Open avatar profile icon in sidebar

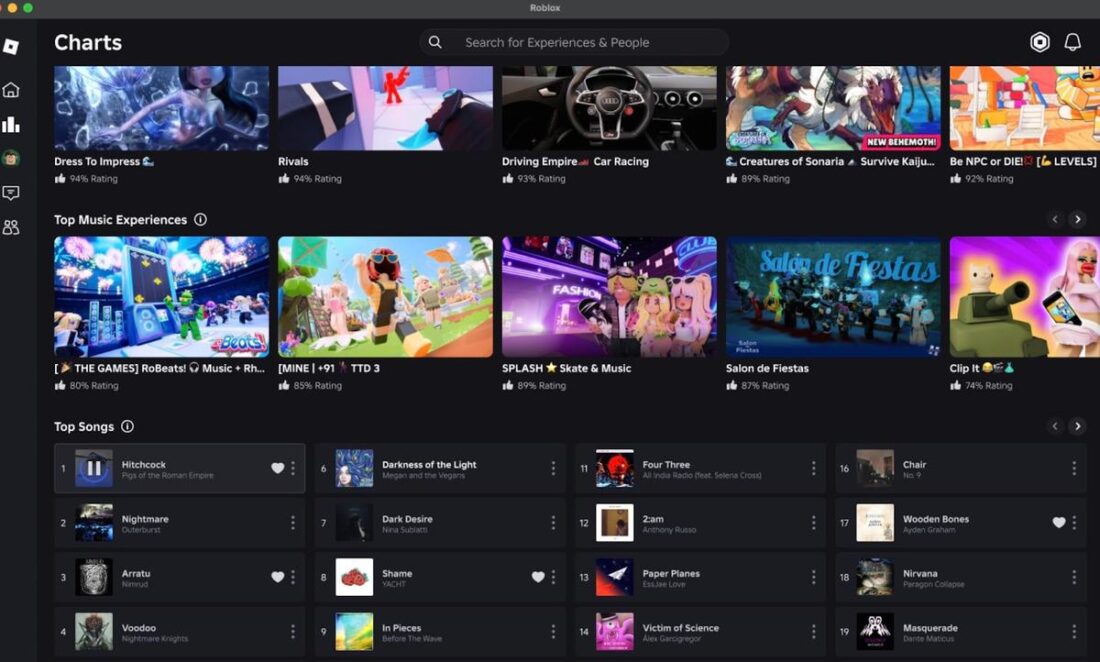point(11,158)
